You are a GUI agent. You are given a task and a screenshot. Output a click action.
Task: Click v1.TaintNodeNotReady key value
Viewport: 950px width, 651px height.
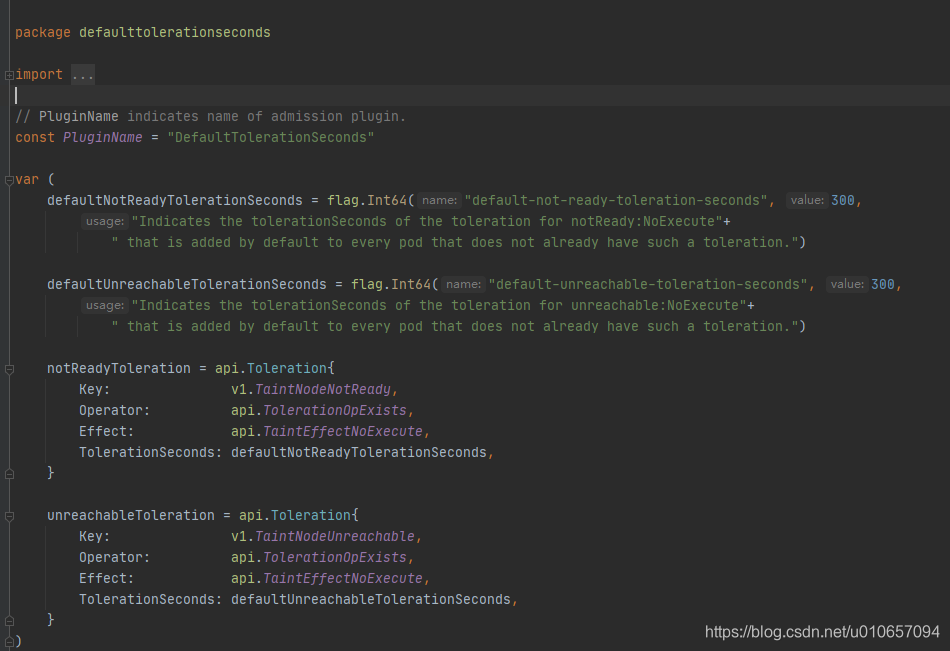[x=311, y=390]
